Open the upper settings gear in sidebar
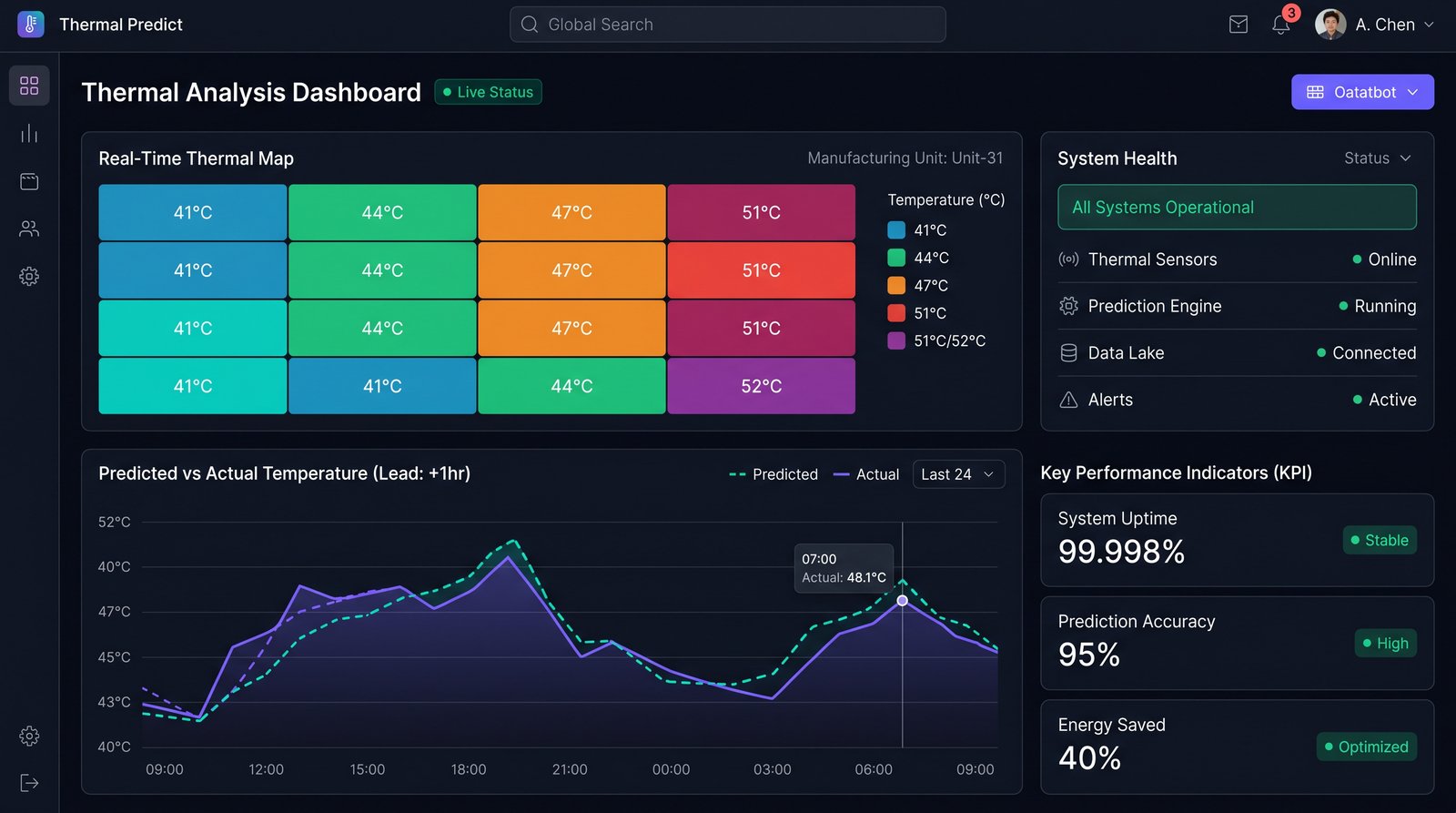The image size is (1456, 813). [29, 277]
